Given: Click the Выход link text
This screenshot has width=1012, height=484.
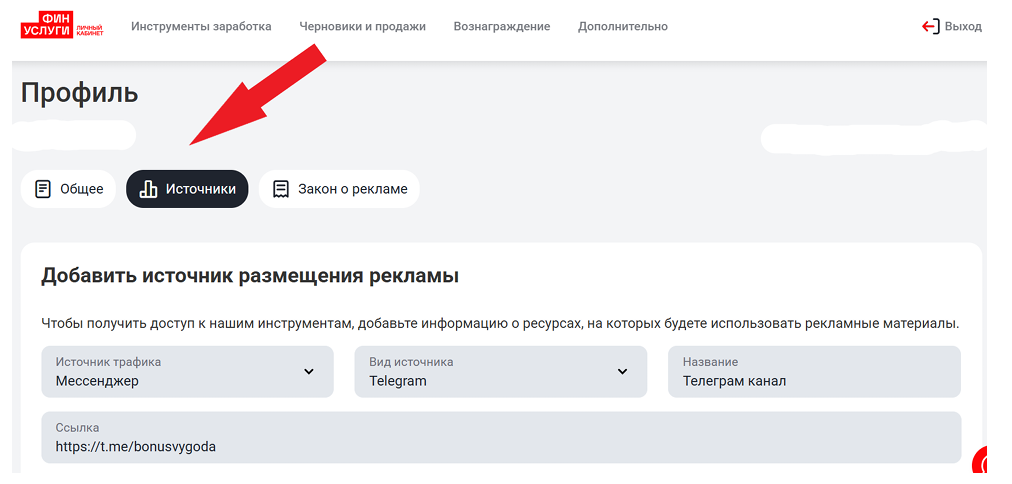Looking at the screenshot, I should click(x=963, y=27).
